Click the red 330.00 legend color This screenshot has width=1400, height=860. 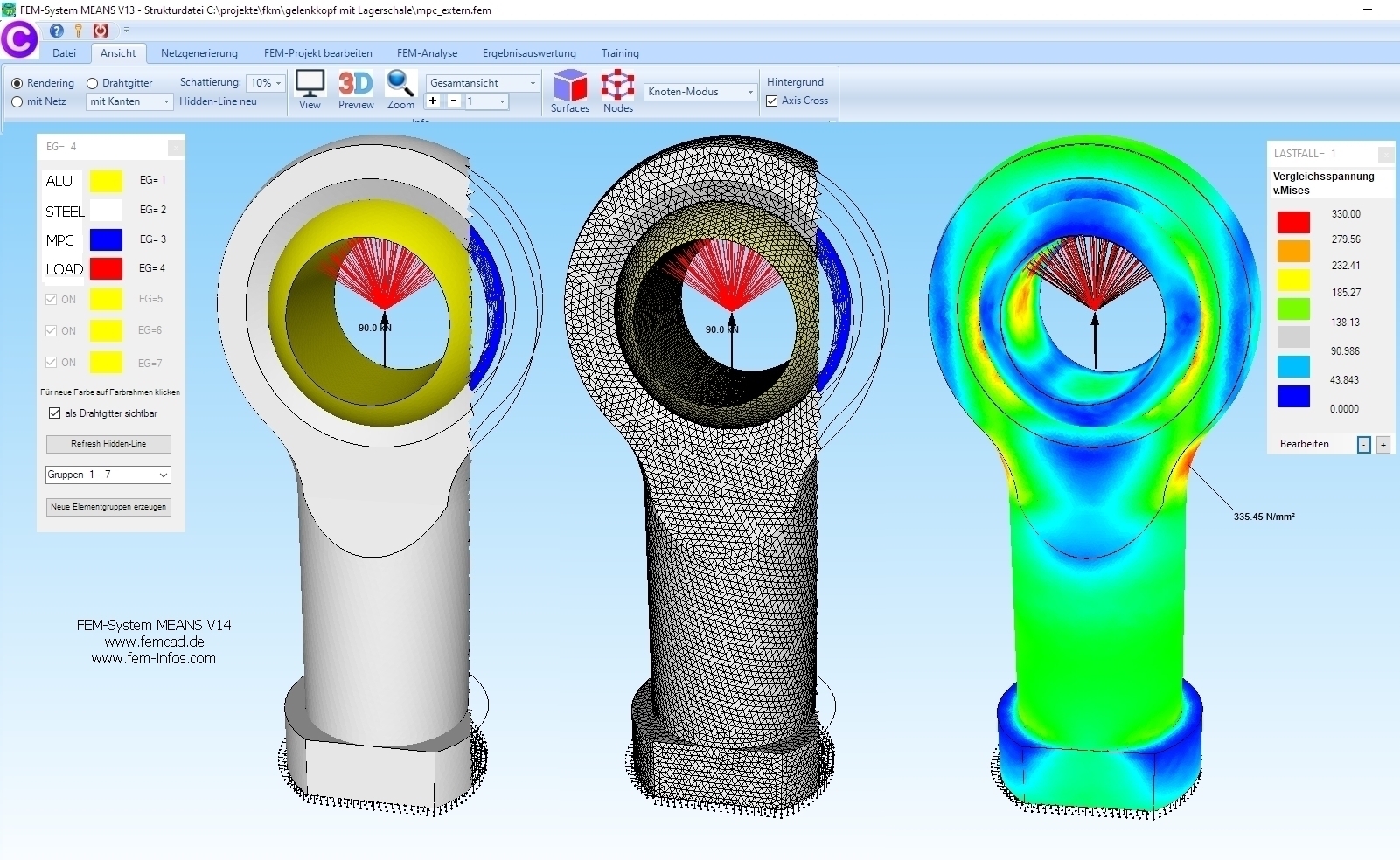pyautogui.click(x=1293, y=222)
